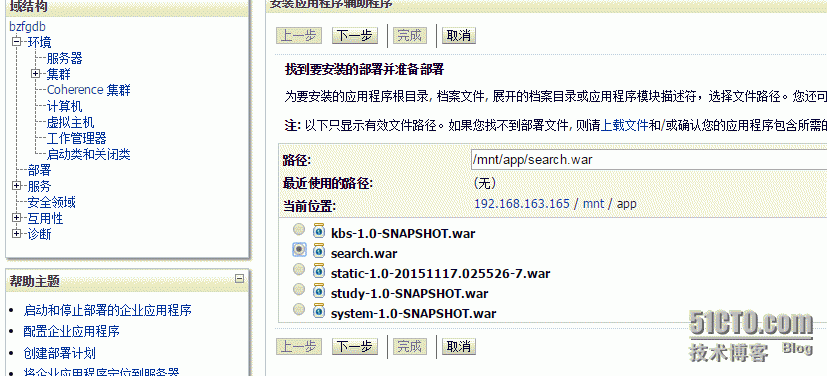Open 安全领域 tree item
This screenshot has width=827, height=376.
(x=51, y=202)
